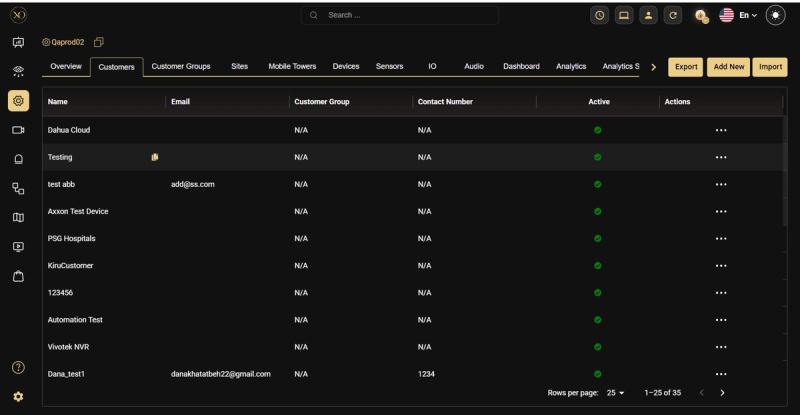Toggle active status of KiruCustomer
The height and width of the screenshot is (415, 800).
[x=597, y=265]
